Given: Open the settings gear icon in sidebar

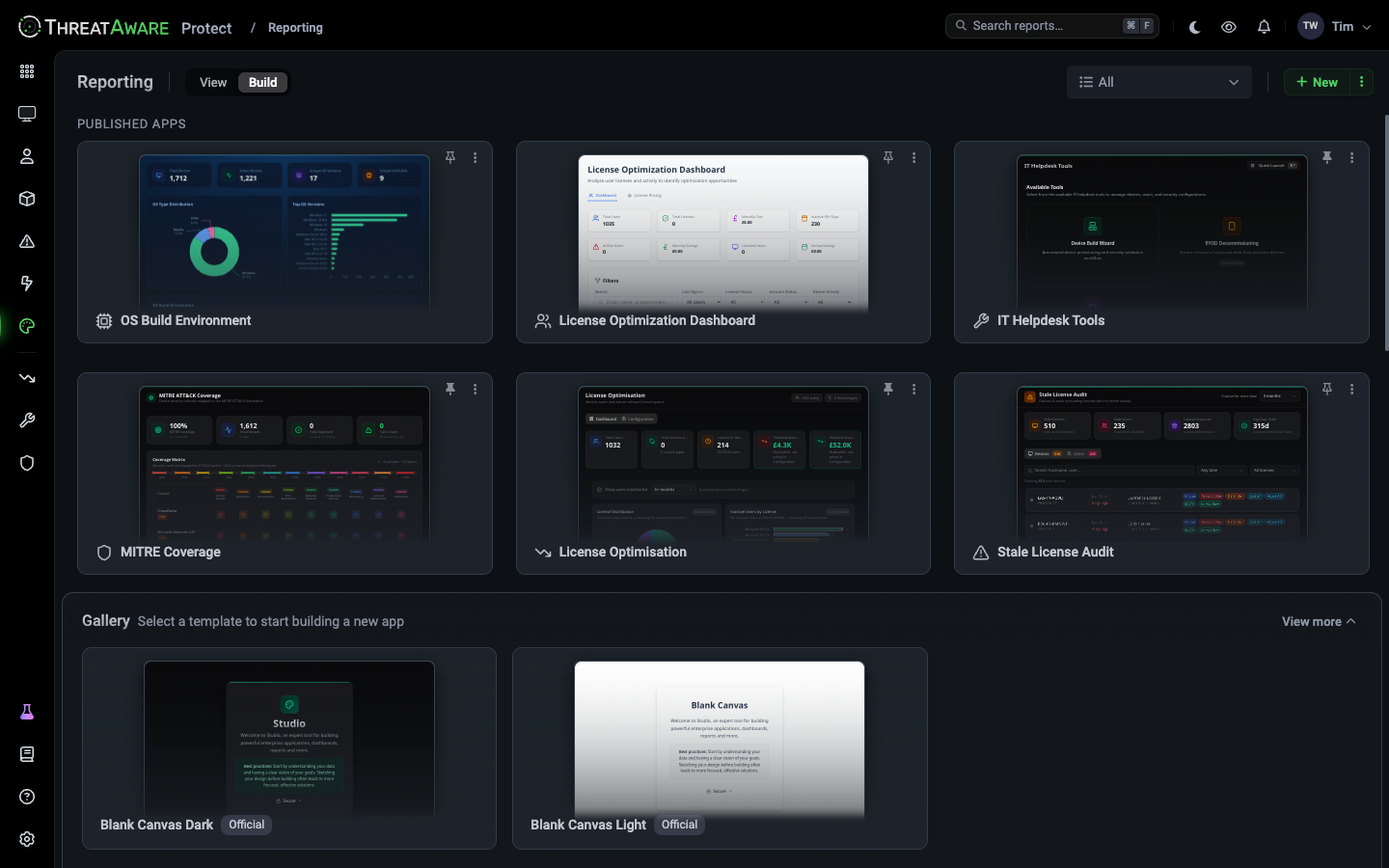Looking at the screenshot, I should 27,839.
